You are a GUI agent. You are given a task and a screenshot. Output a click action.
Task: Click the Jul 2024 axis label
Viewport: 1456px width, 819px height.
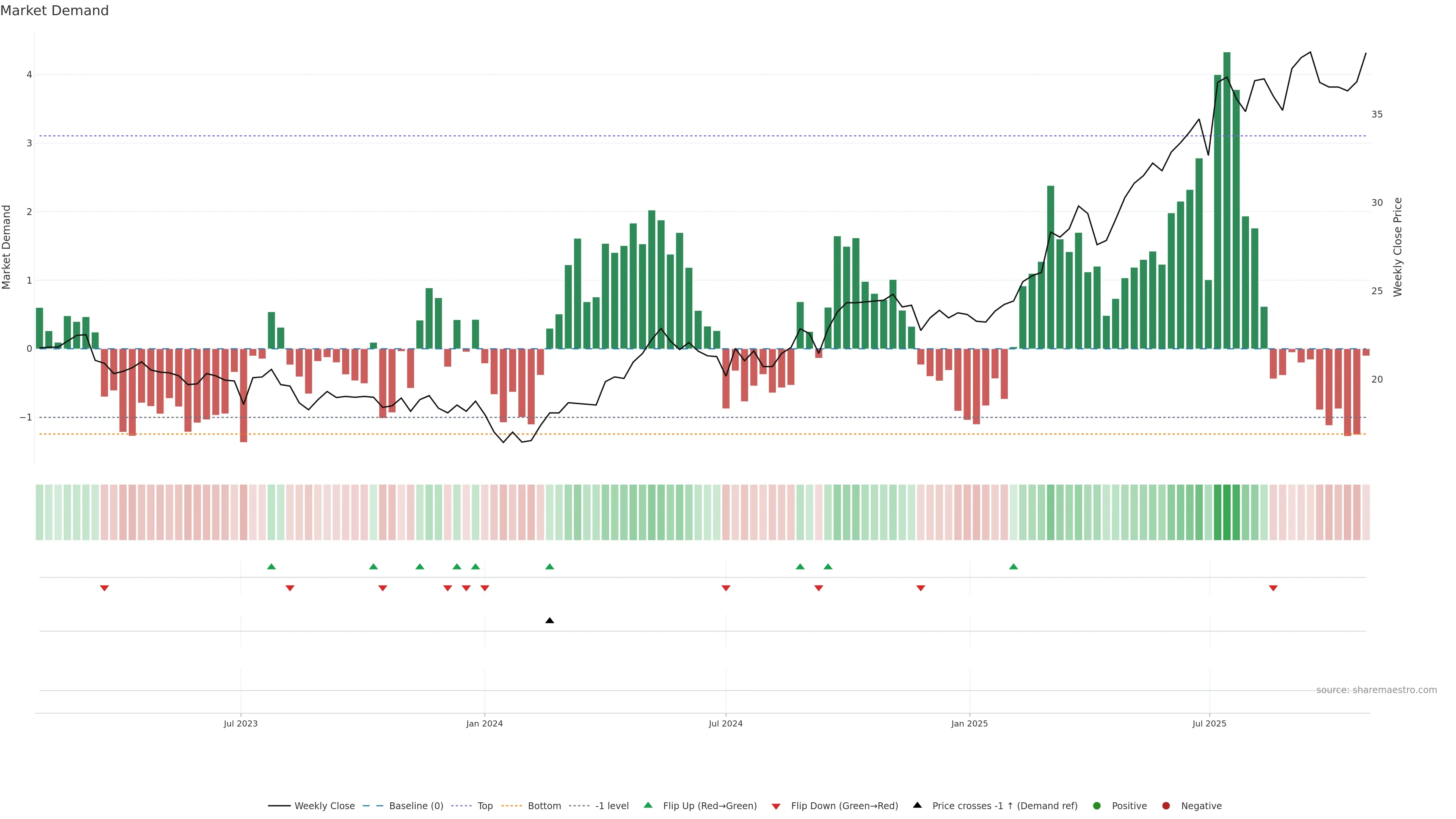pyautogui.click(x=725, y=723)
